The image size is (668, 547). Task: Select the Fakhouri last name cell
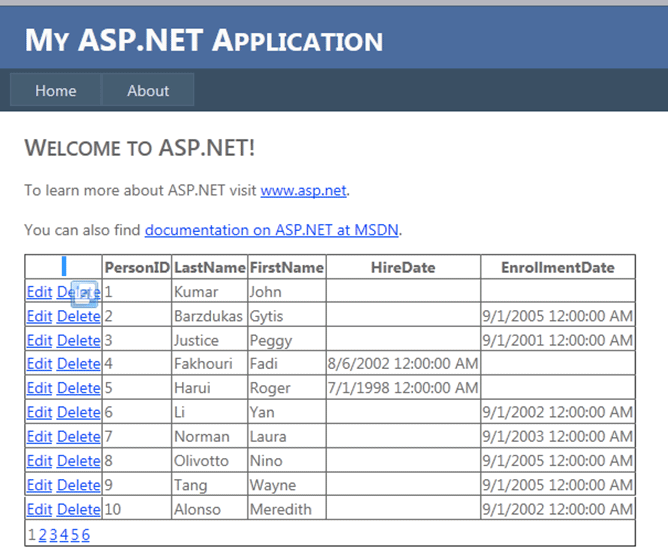click(210, 363)
